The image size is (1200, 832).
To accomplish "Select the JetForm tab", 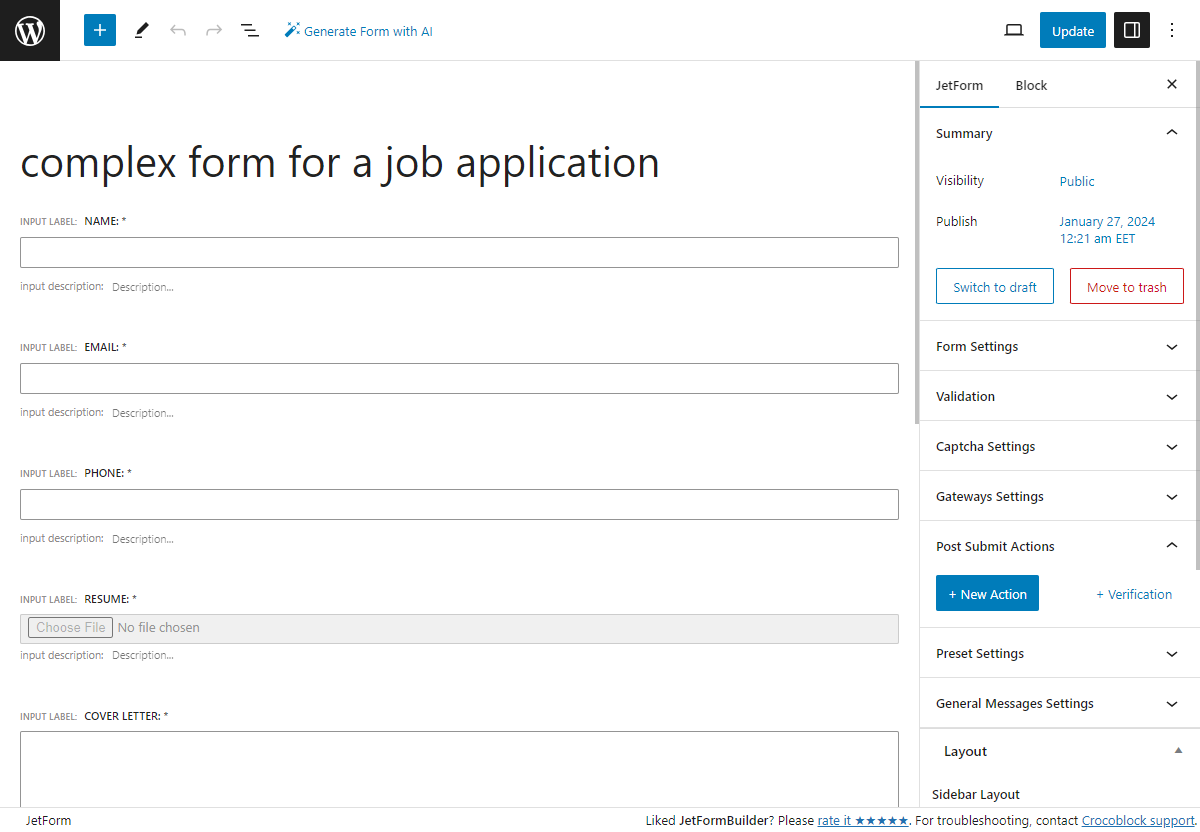I will (959, 85).
